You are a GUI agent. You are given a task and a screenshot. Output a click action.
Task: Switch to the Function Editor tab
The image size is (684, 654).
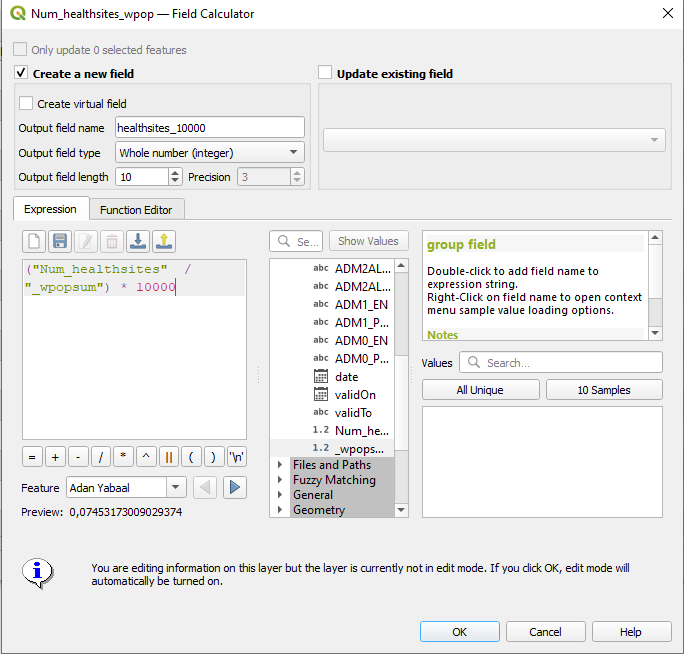tap(136, 210)
